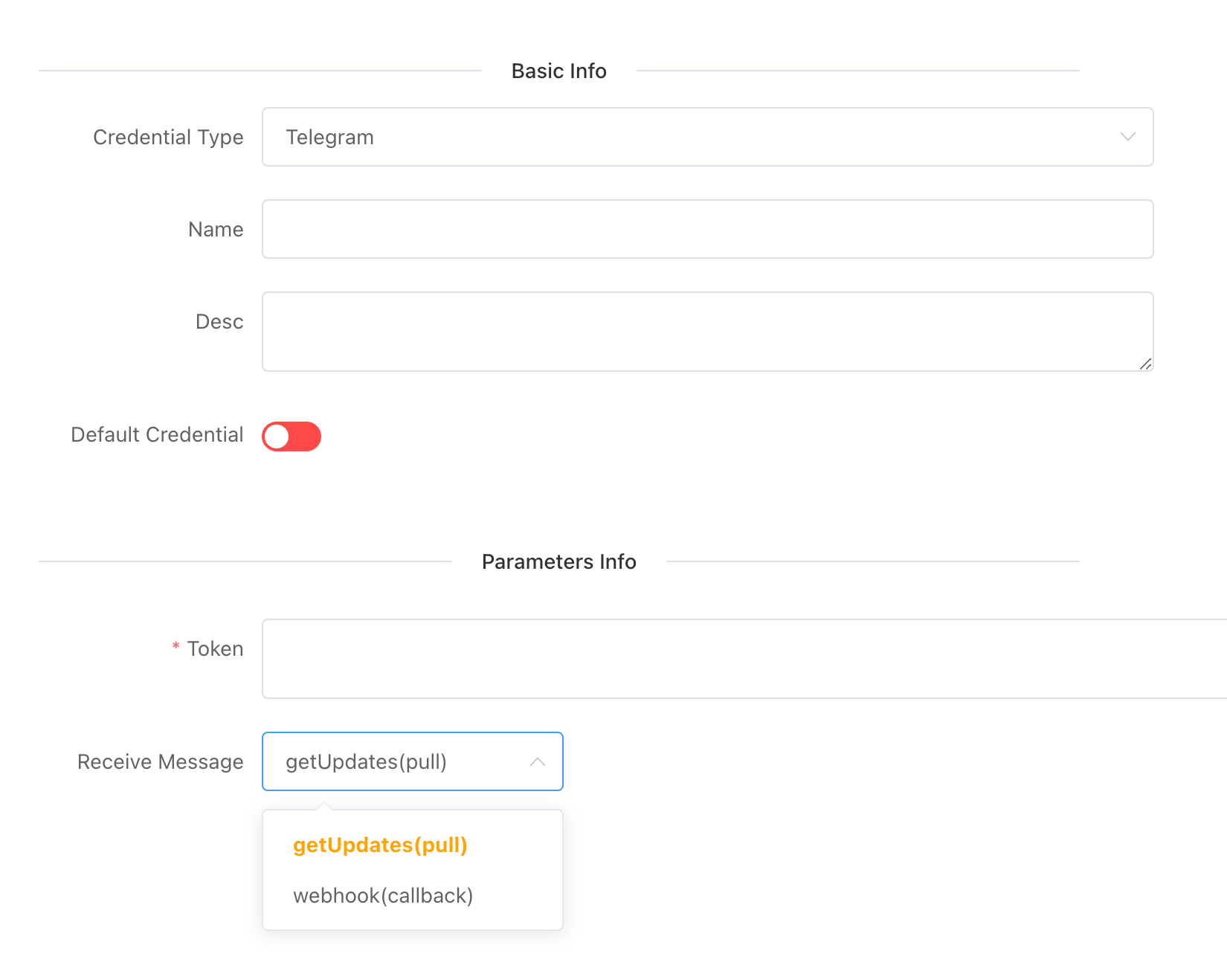Click inside the Desc text area
This screenshot has width=1227, height=980.
(706, 332)
